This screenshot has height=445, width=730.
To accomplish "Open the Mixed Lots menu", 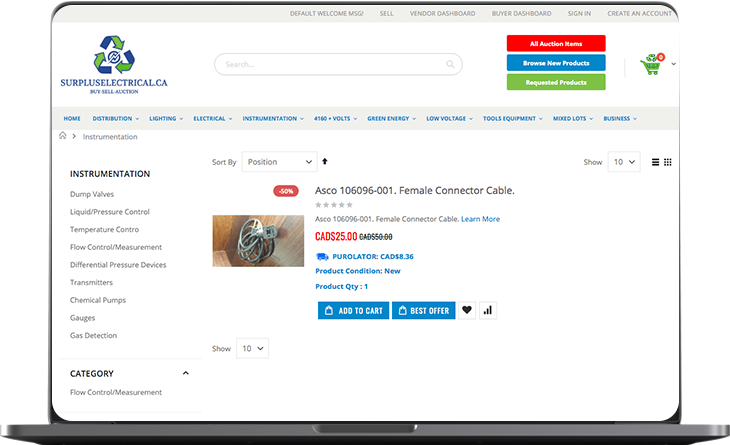I will (573, 119).
